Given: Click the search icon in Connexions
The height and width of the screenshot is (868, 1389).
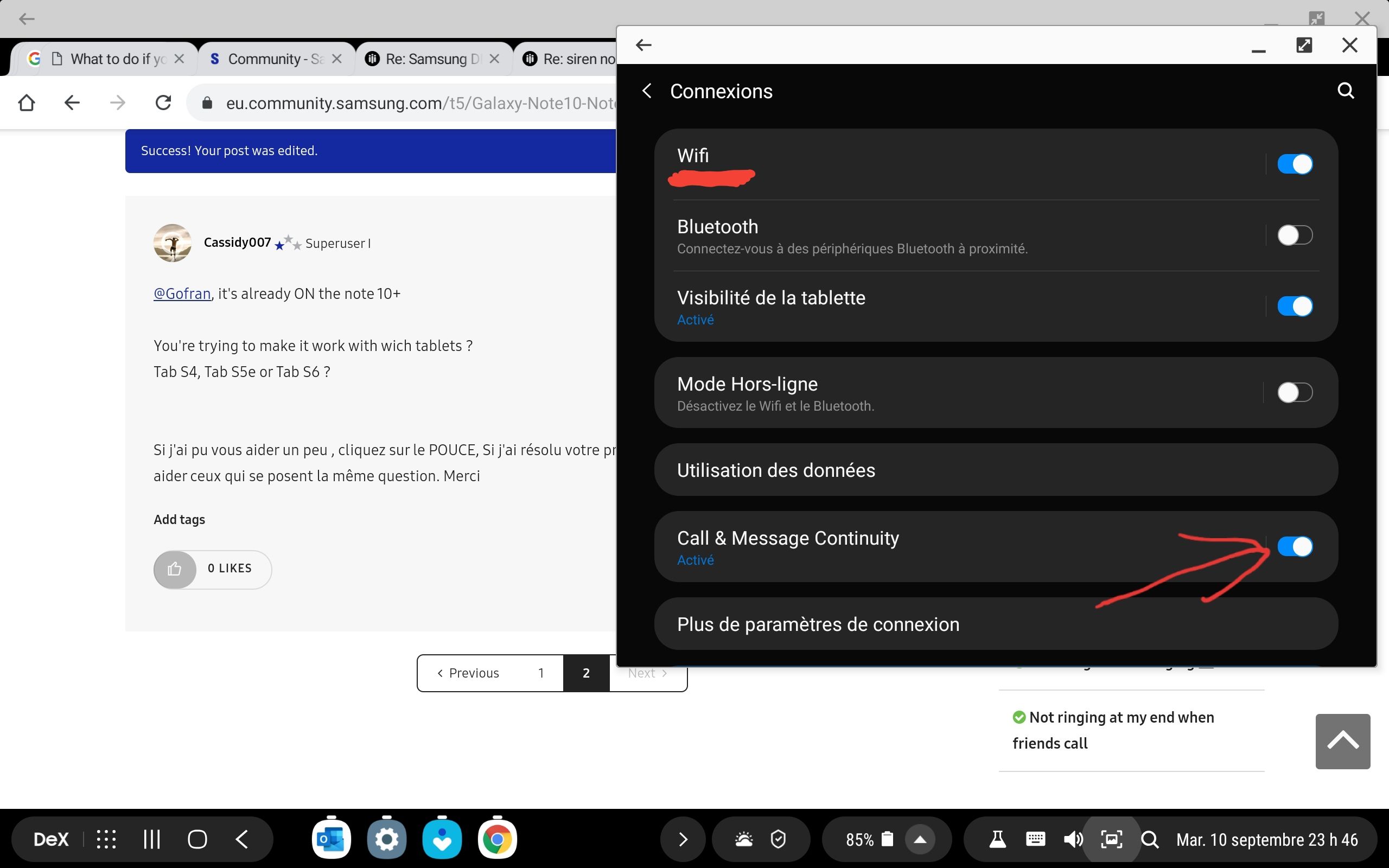Looking at the screenshot, I should coord(1346,91).
